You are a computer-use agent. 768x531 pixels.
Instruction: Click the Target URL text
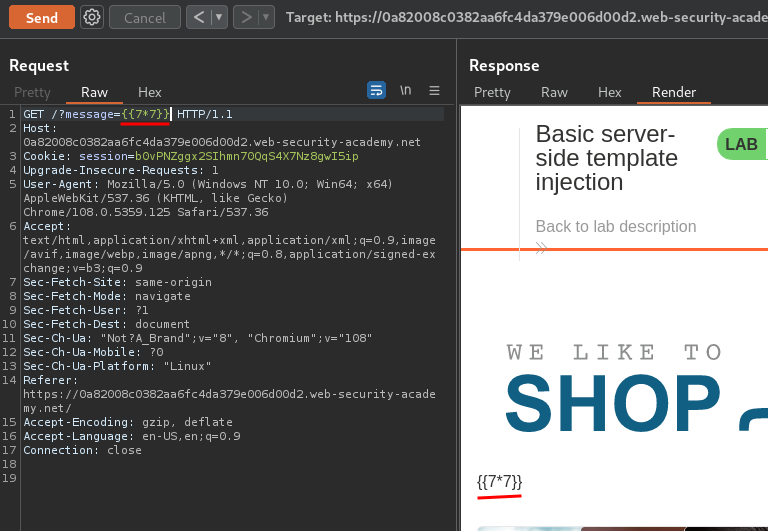[527, 18]
